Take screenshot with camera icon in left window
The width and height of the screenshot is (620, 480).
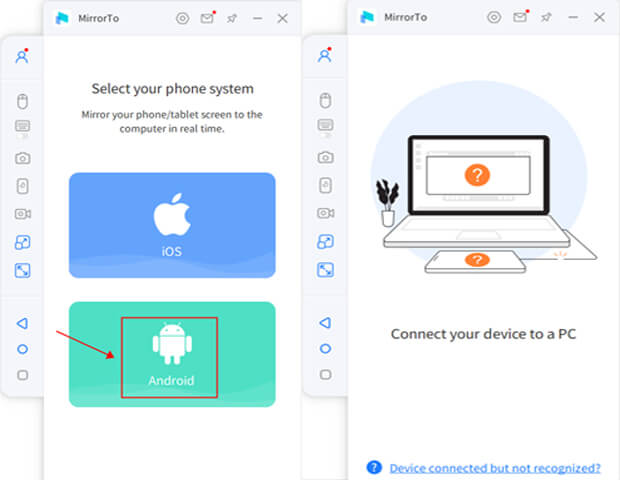23,158
